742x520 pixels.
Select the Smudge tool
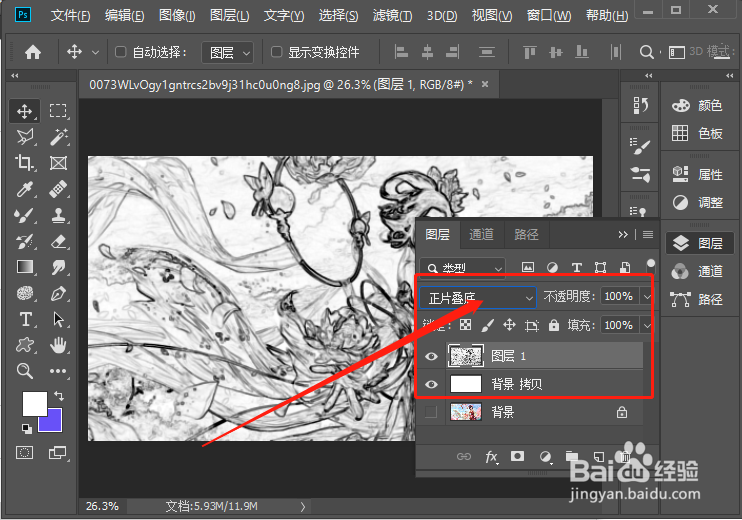pyautogui.click(x=58, y=267)
